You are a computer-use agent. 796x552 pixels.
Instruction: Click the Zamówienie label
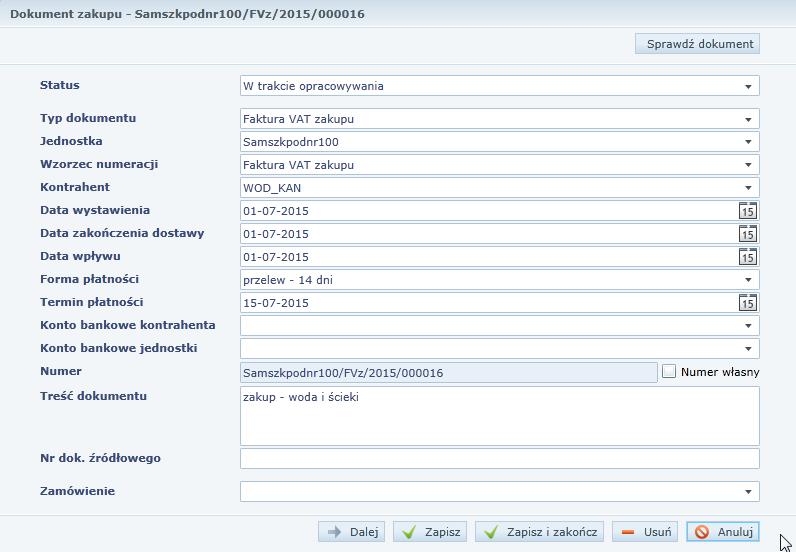point(78,491)
